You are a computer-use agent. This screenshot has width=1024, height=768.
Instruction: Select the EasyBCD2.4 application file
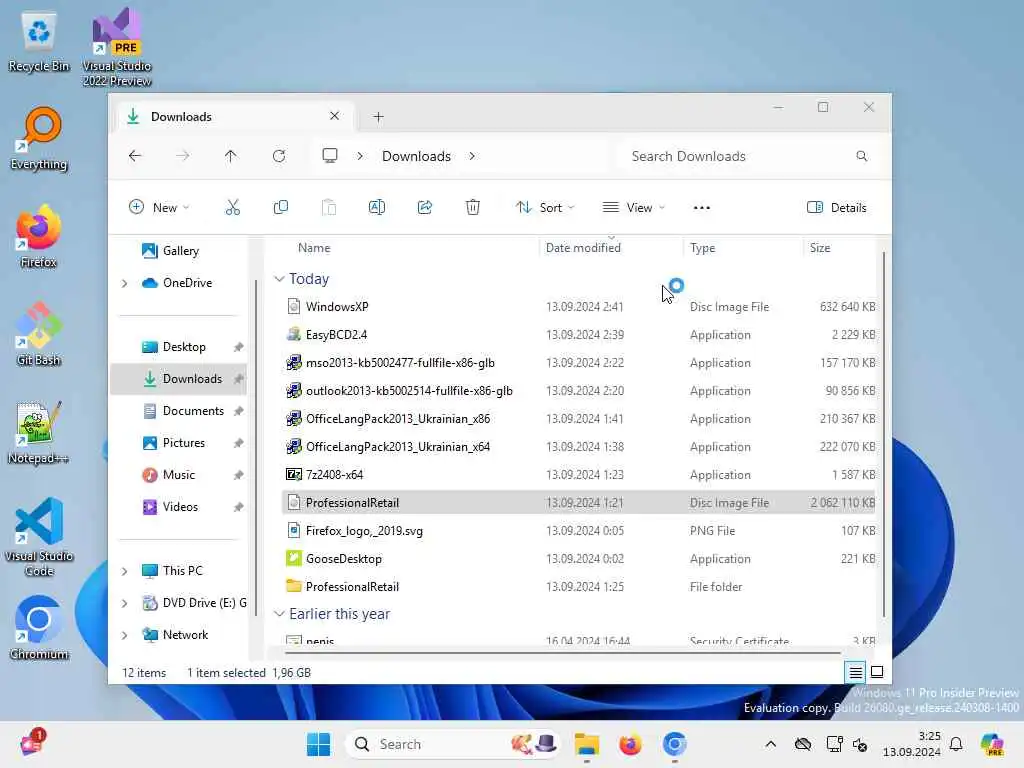tap(579, 334)
